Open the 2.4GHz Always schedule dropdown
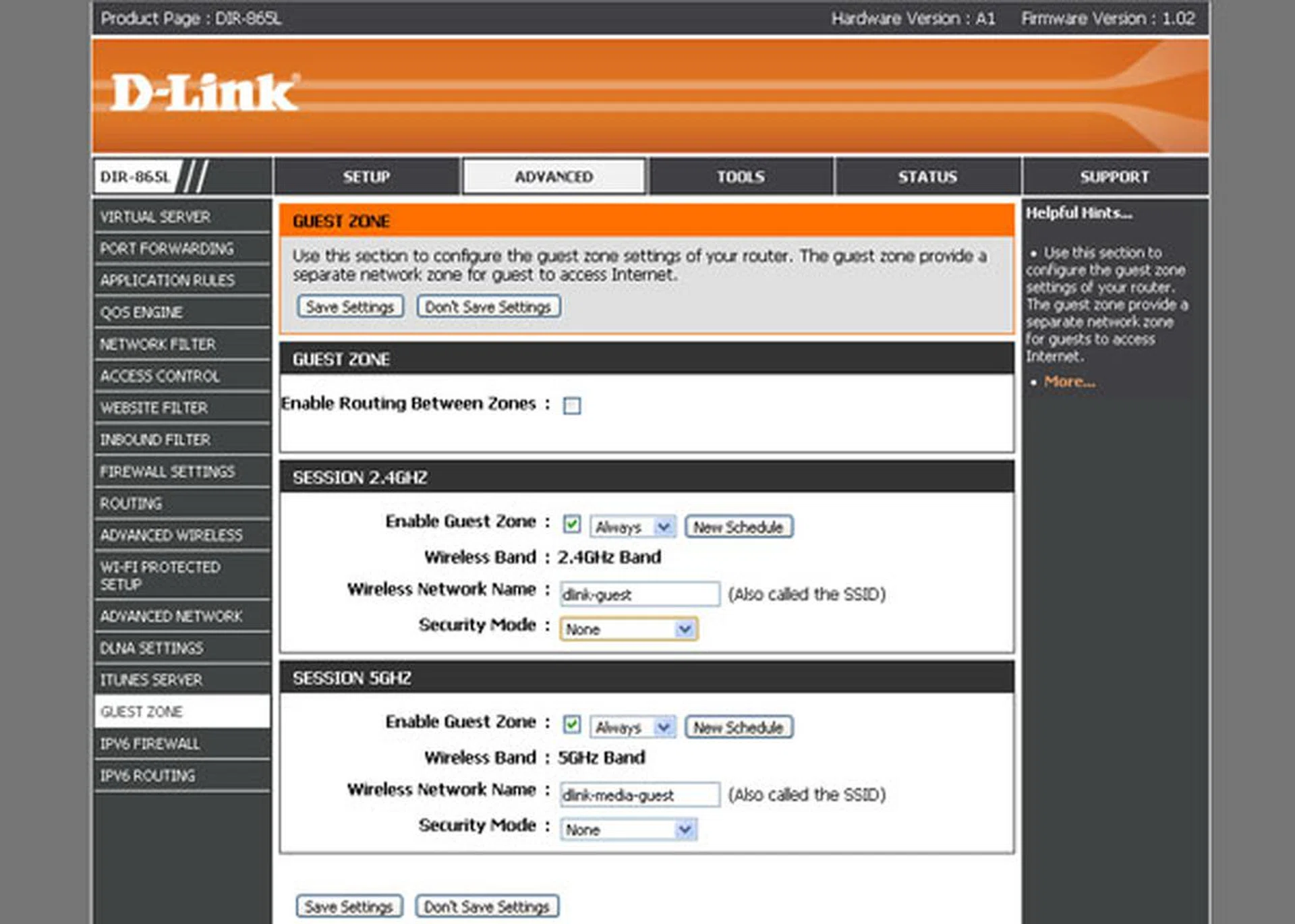This screenshot has height=924, width=1295. click(632, 527)
